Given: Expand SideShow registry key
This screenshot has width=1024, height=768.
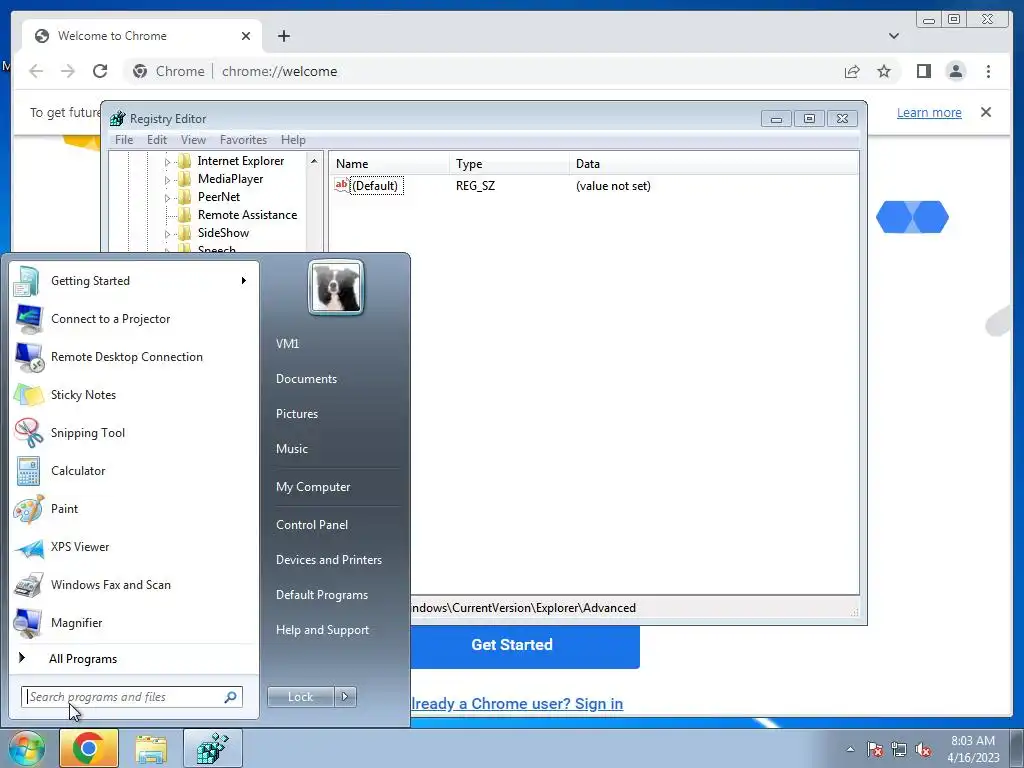Looking at the screenshot, I should (x=167, y=233).
